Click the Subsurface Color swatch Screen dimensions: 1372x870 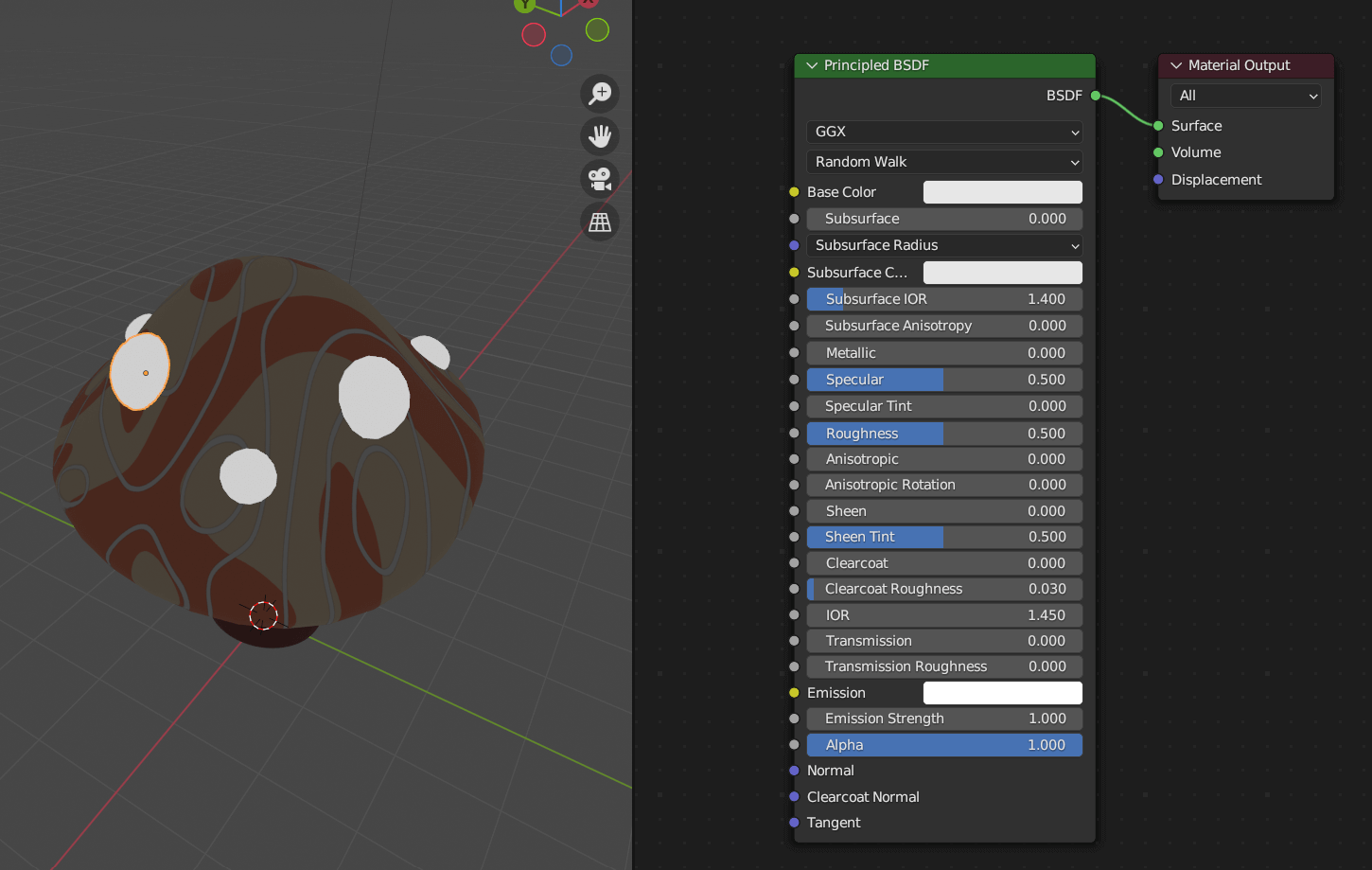(1003, 273)
